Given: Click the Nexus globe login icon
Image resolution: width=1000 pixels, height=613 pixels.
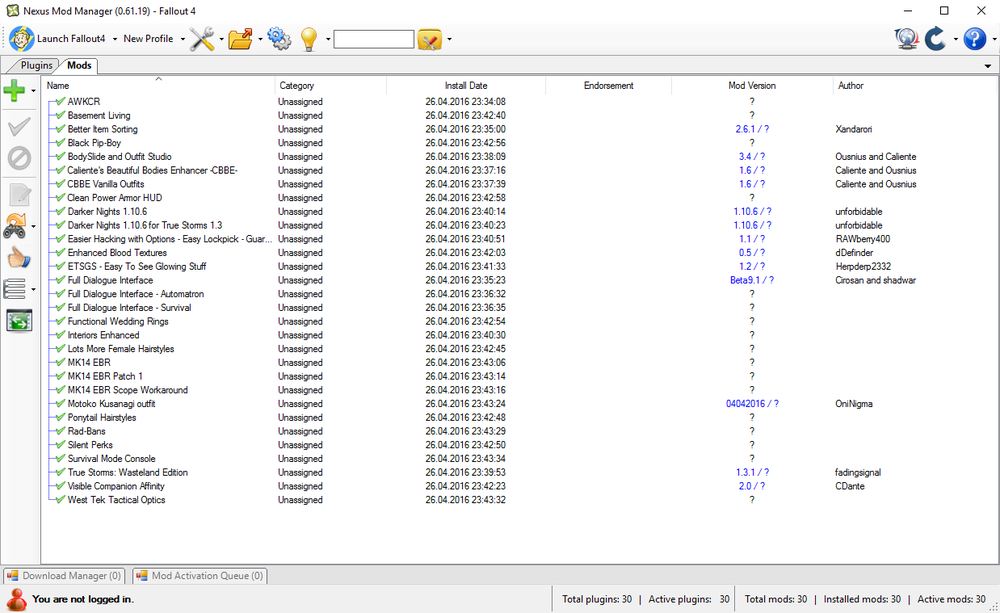Looking at the screenshot, I should click(x=906, y=39).
